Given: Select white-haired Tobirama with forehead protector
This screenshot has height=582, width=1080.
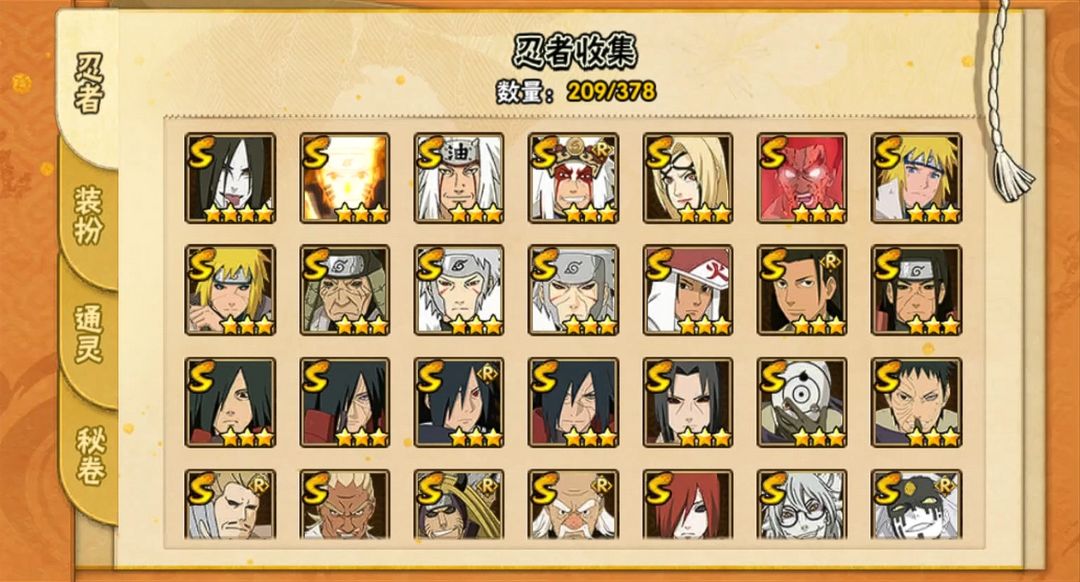Looking at the screenshot, I should pos(459,290).
